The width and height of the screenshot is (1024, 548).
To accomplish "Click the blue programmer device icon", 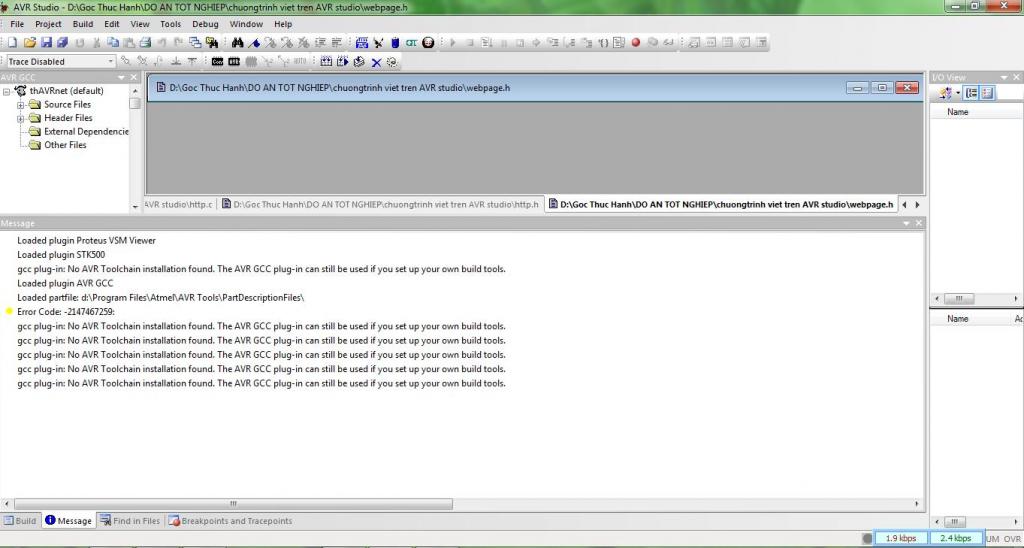I will pos(394,42).
